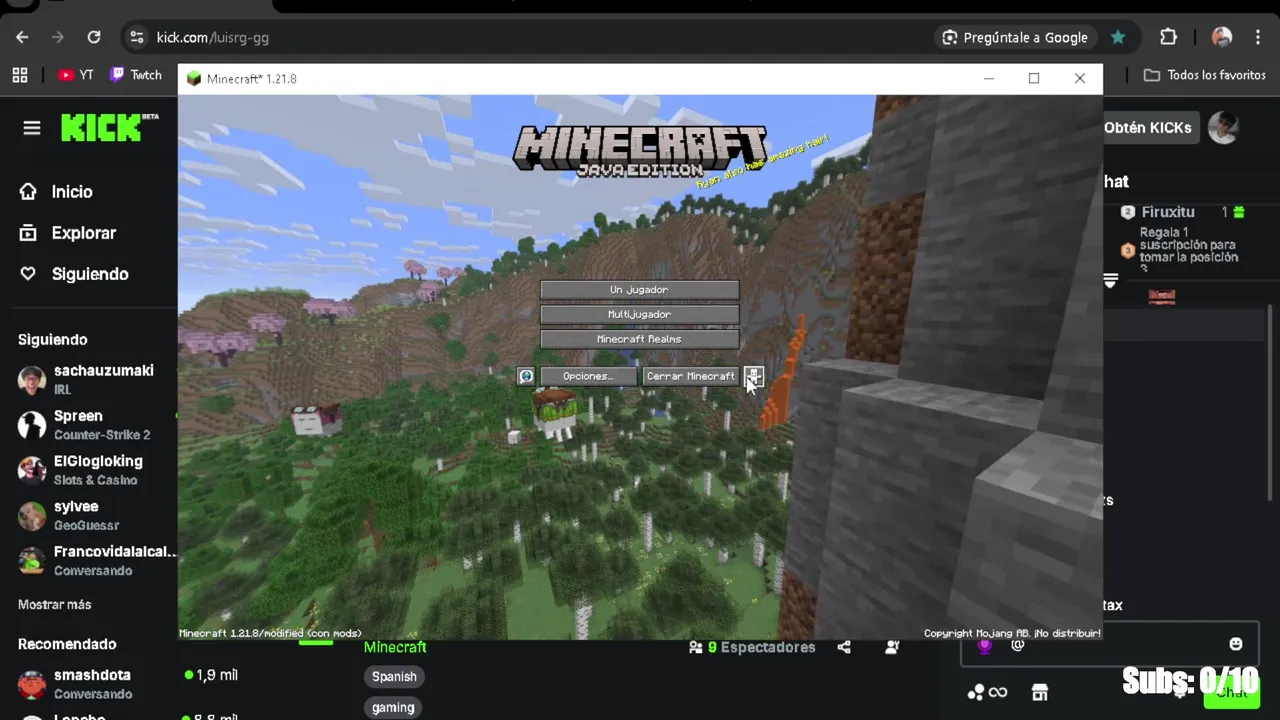
Task: Open Explorar in Kick sidebar
Action: click(68, 233)
